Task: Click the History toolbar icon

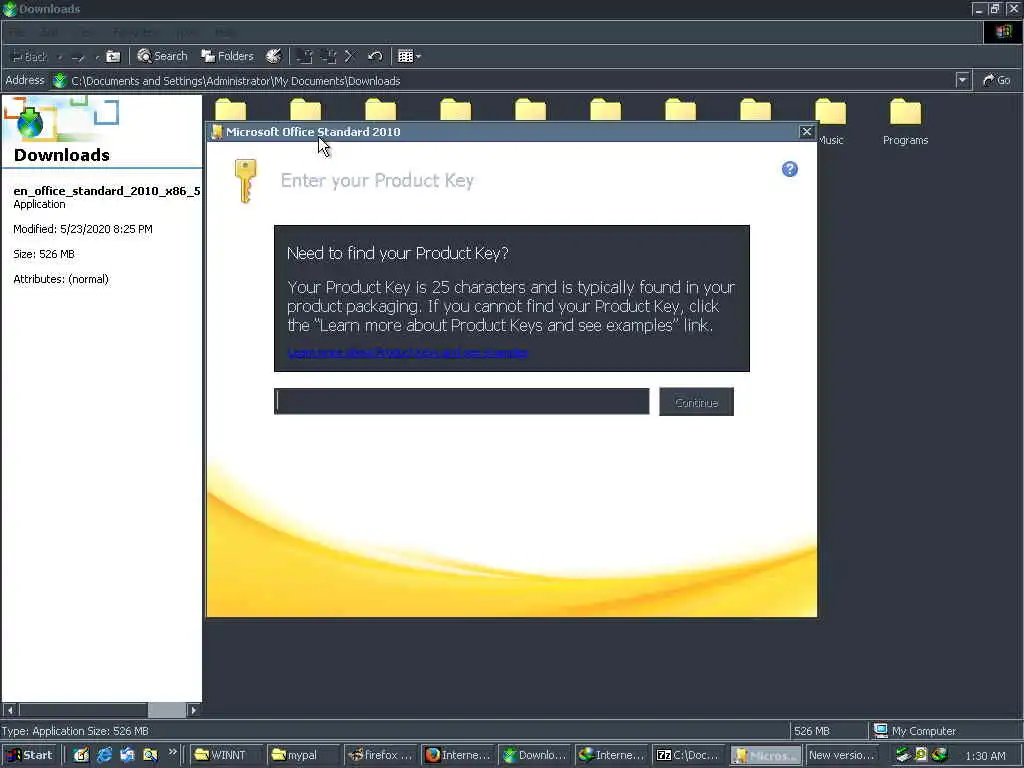Action: click(273, 57)
